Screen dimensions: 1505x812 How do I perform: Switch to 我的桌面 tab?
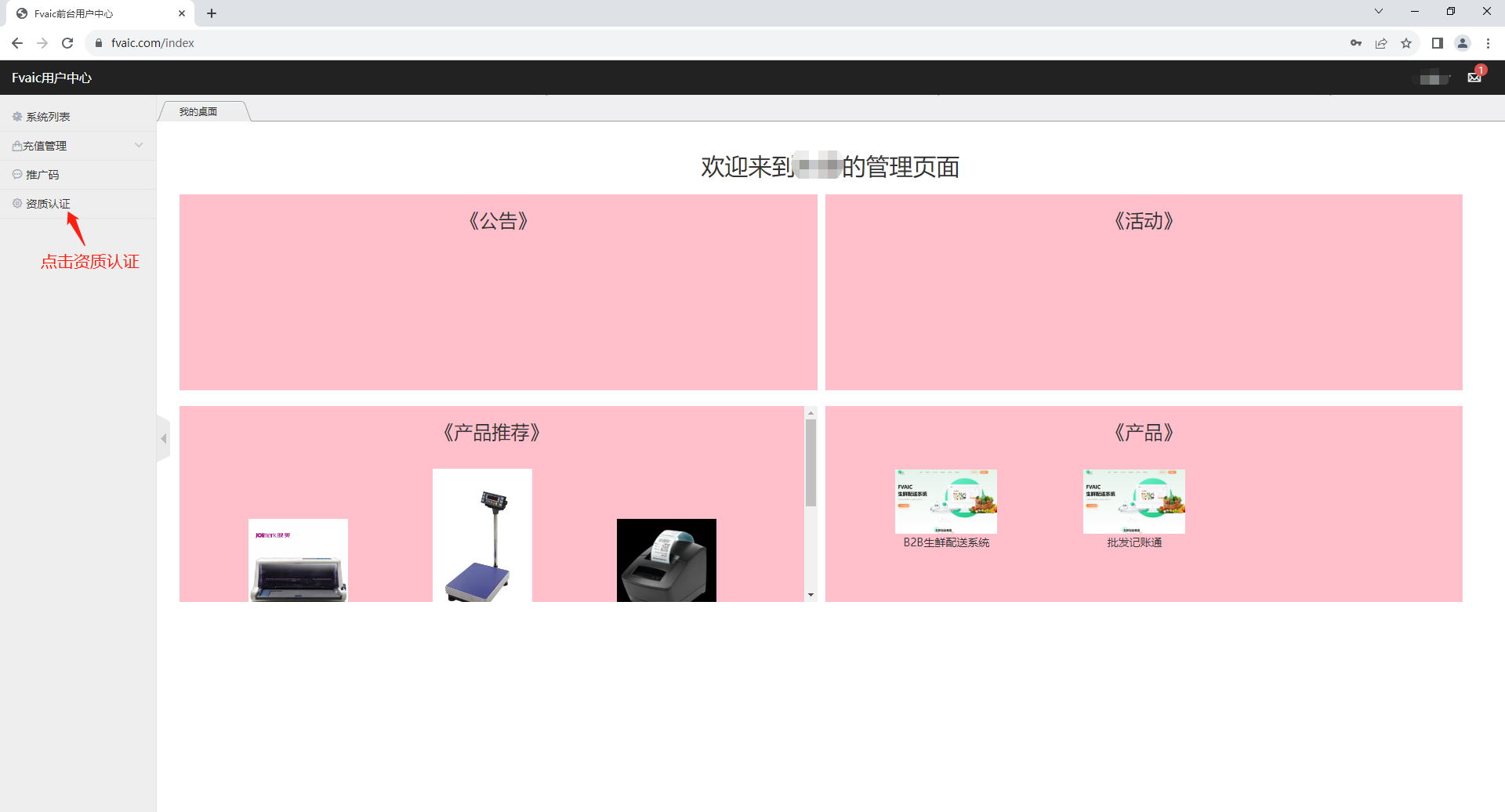click(198, 112)
